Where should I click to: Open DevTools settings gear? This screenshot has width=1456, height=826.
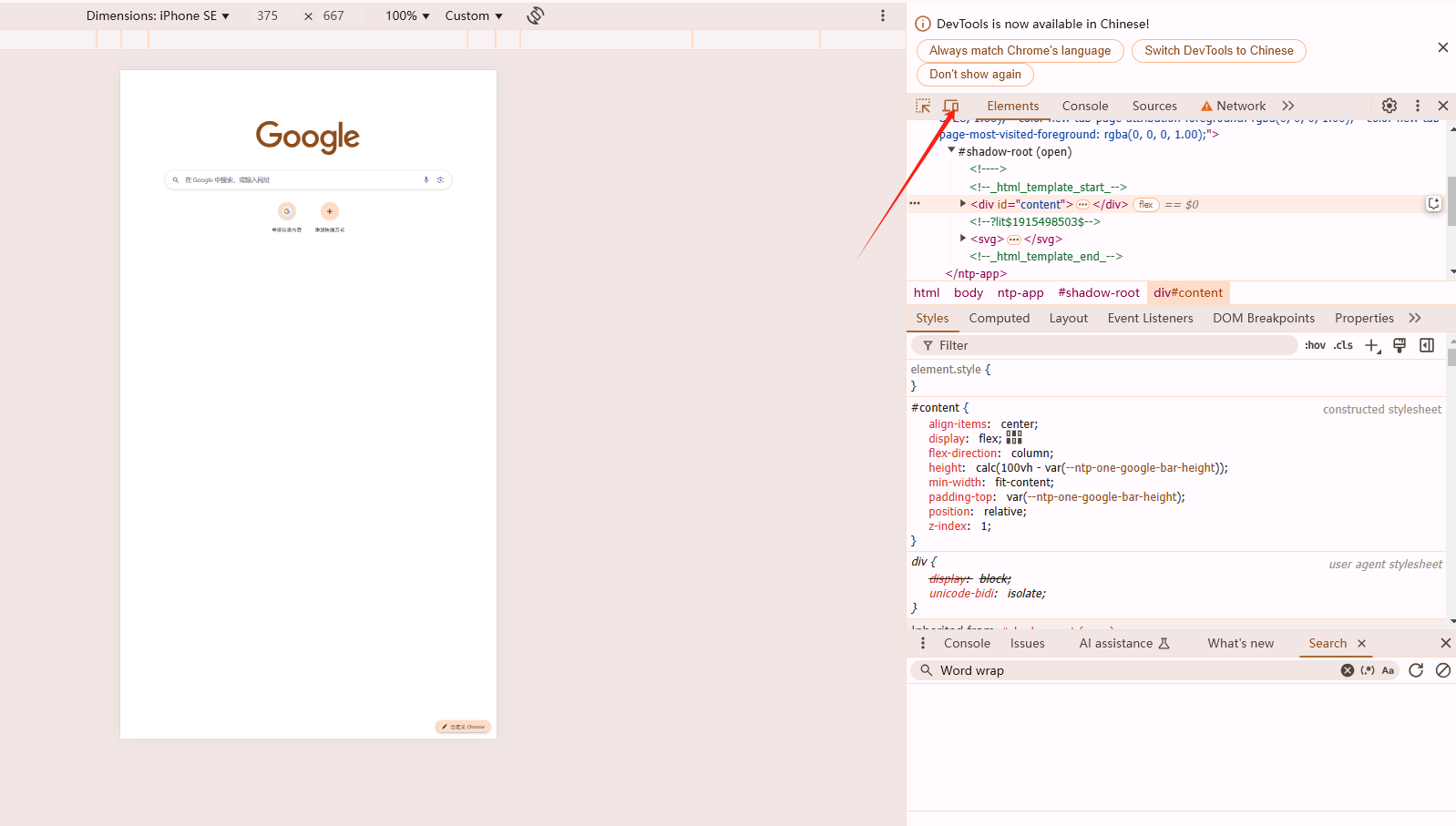point(1389,106)
